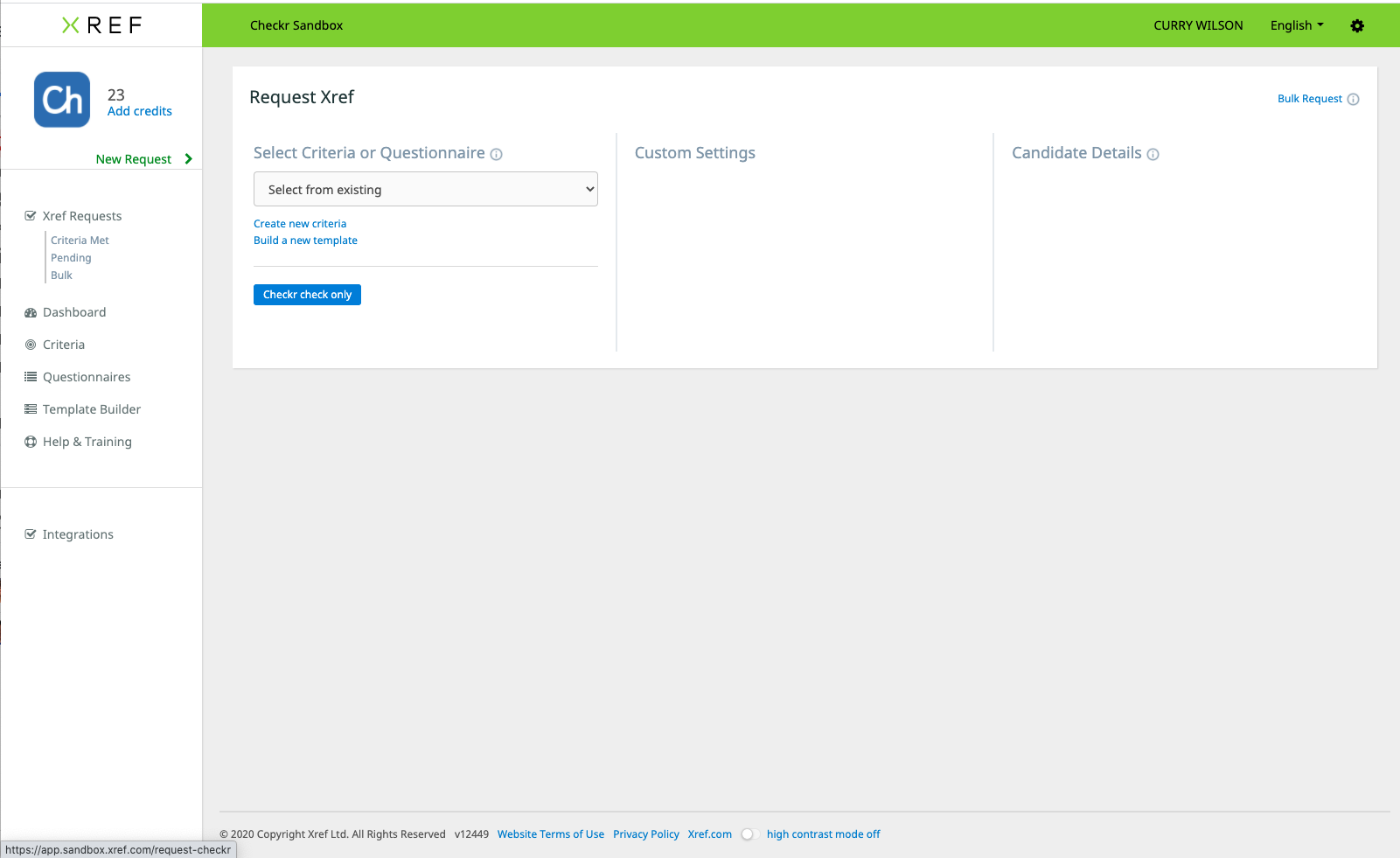Open Pending requests sub-item
This screenshot has width=1400, height=858.
(71, 258)
